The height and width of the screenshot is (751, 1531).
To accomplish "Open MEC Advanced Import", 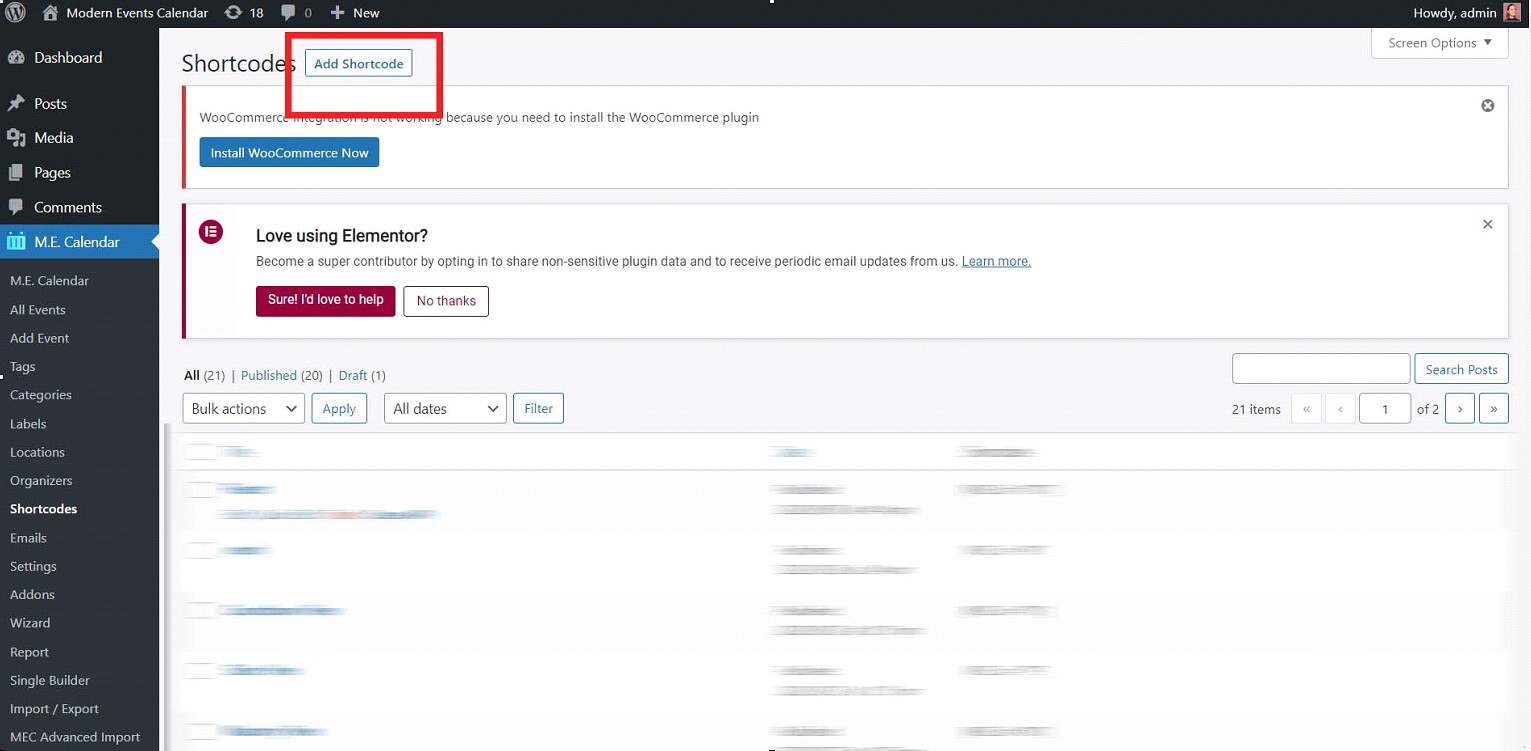I will pyautogui.click(x=75, y=737).
